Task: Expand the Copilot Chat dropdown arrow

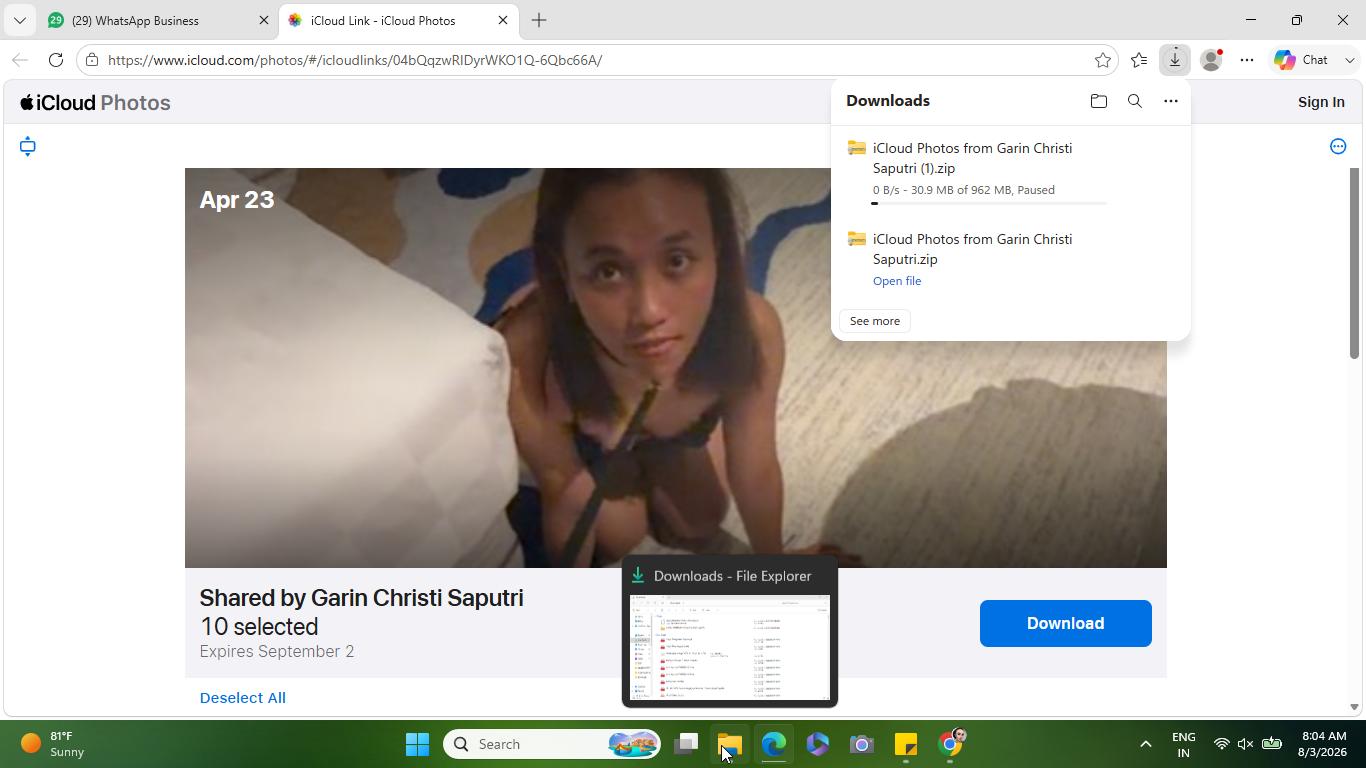Action: 1349,60
